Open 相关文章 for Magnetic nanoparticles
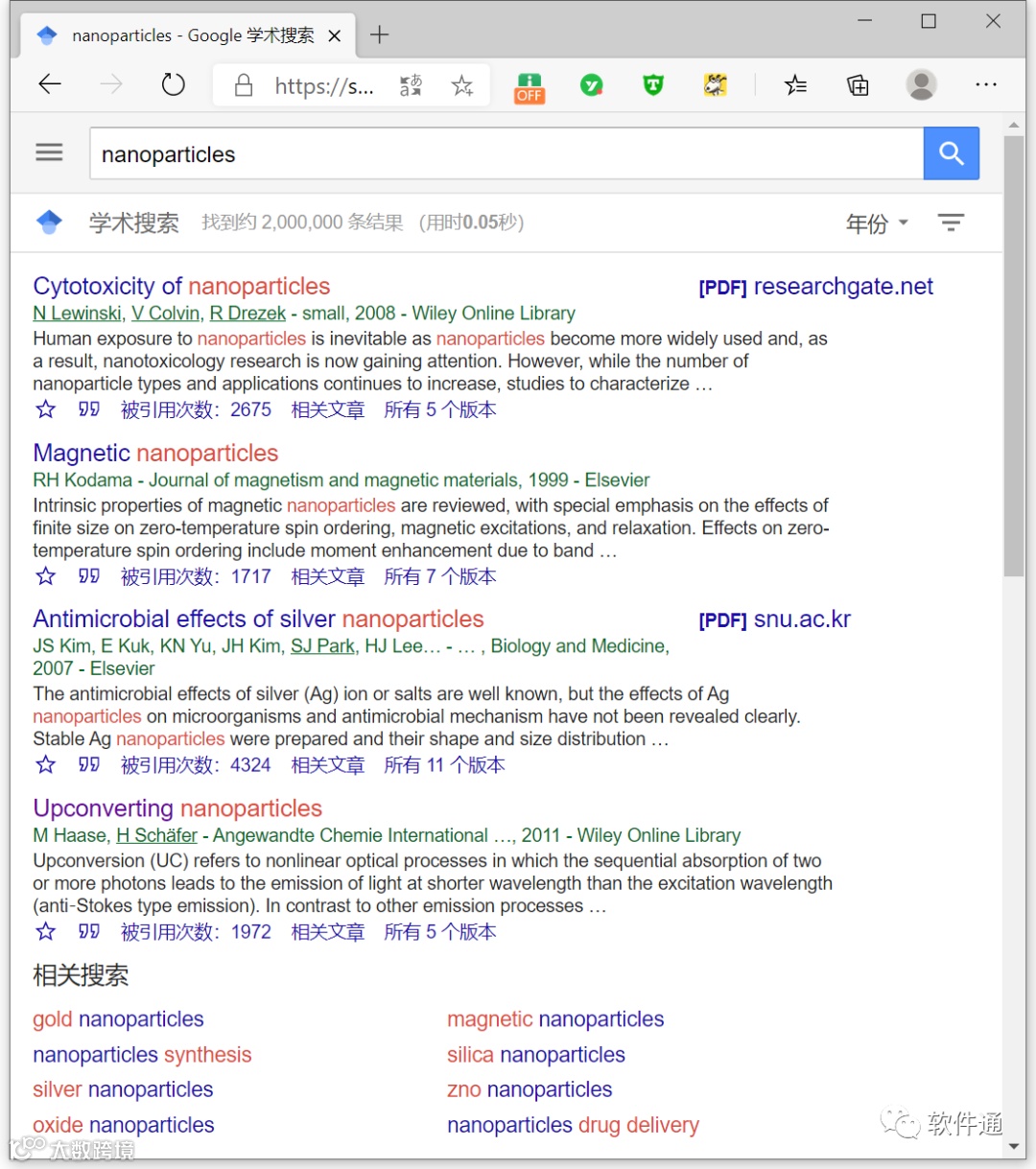The image size is (1036, 1169). [328, 576]
